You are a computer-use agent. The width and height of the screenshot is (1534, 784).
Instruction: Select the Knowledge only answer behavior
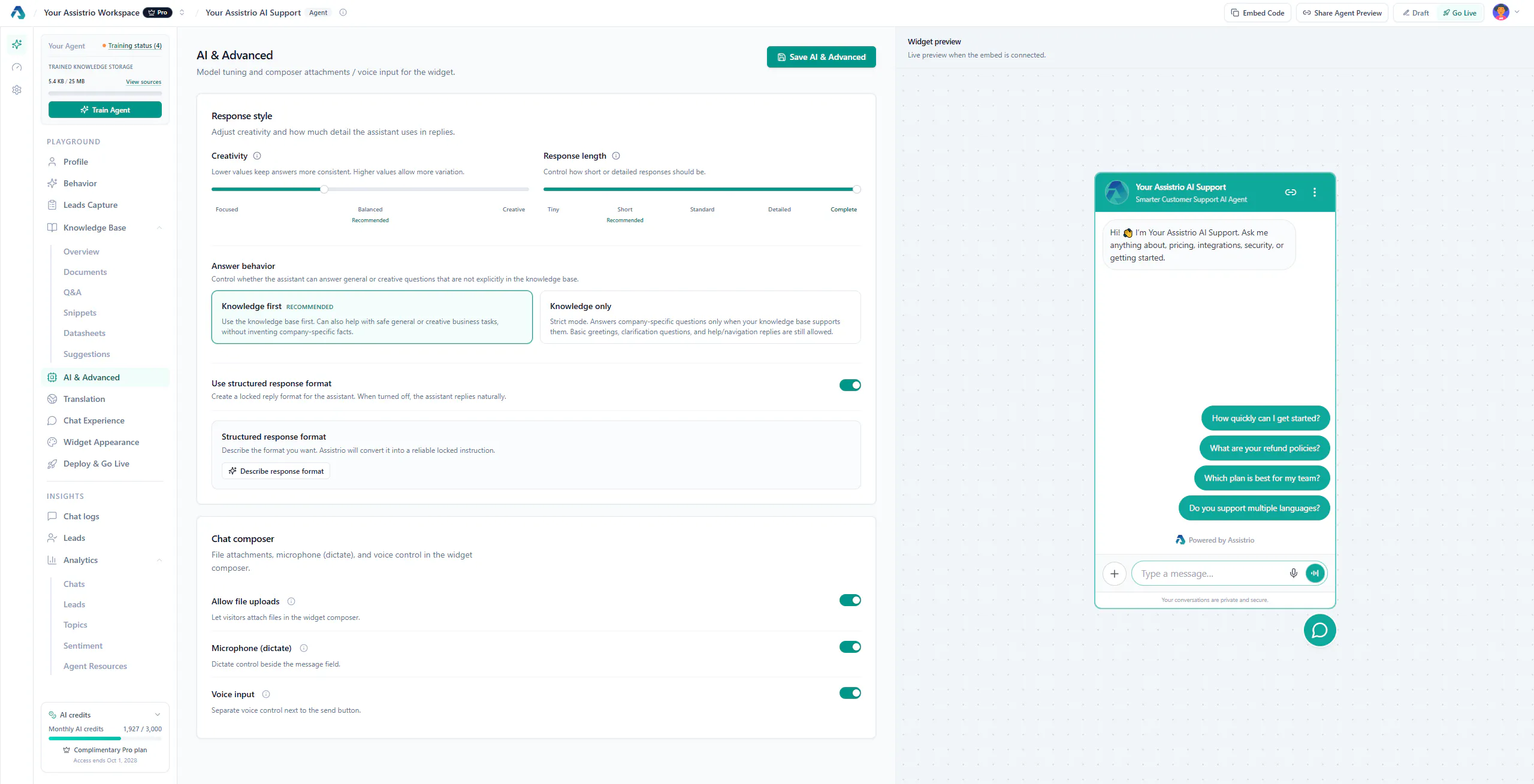point(700,317)
